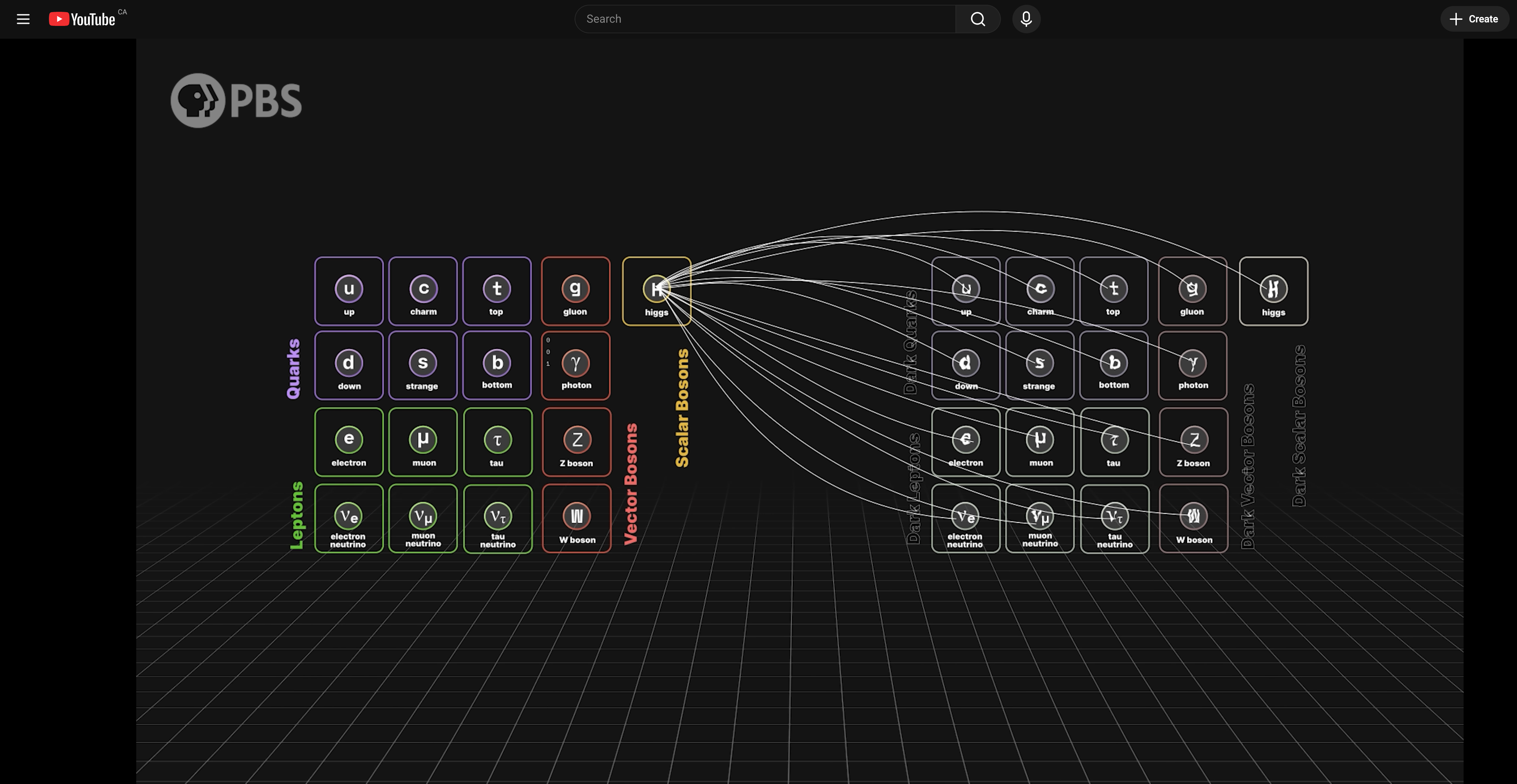Click the purple 'up' quark tile
The height and width of the screenshot is (784, 1517).
click(x=349, y=291)
